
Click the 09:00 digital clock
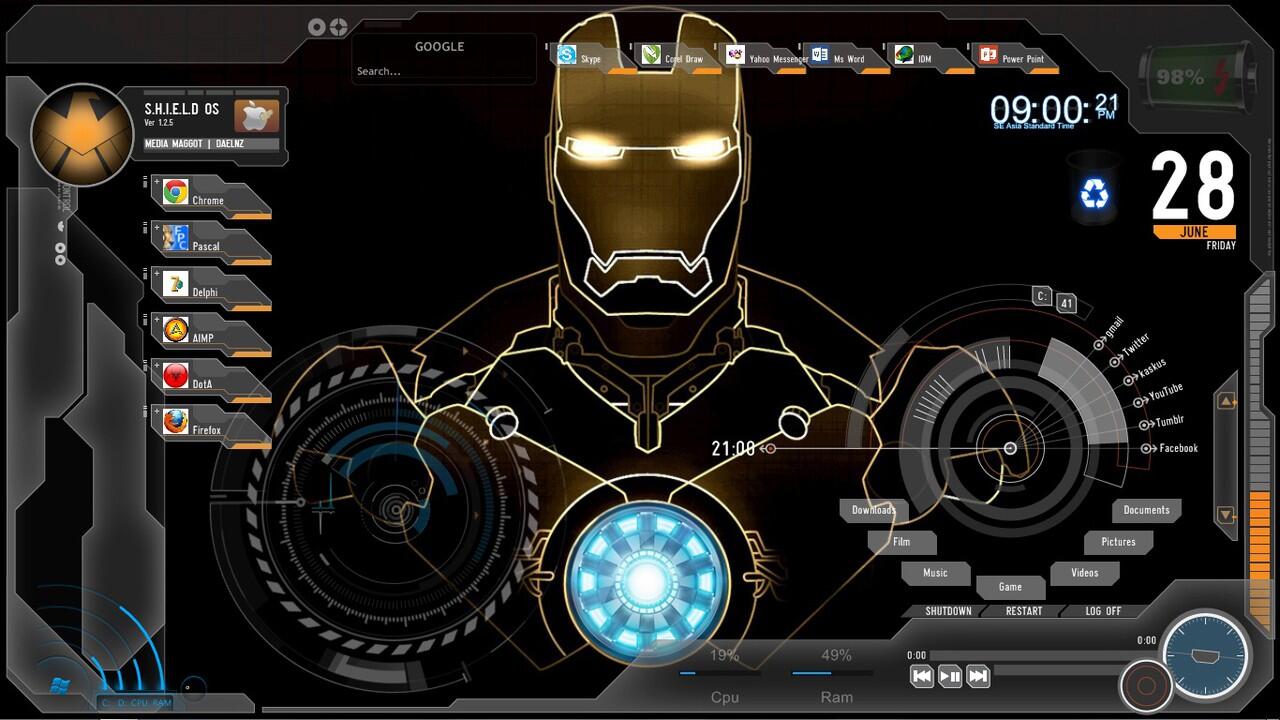coord(1054,109)
